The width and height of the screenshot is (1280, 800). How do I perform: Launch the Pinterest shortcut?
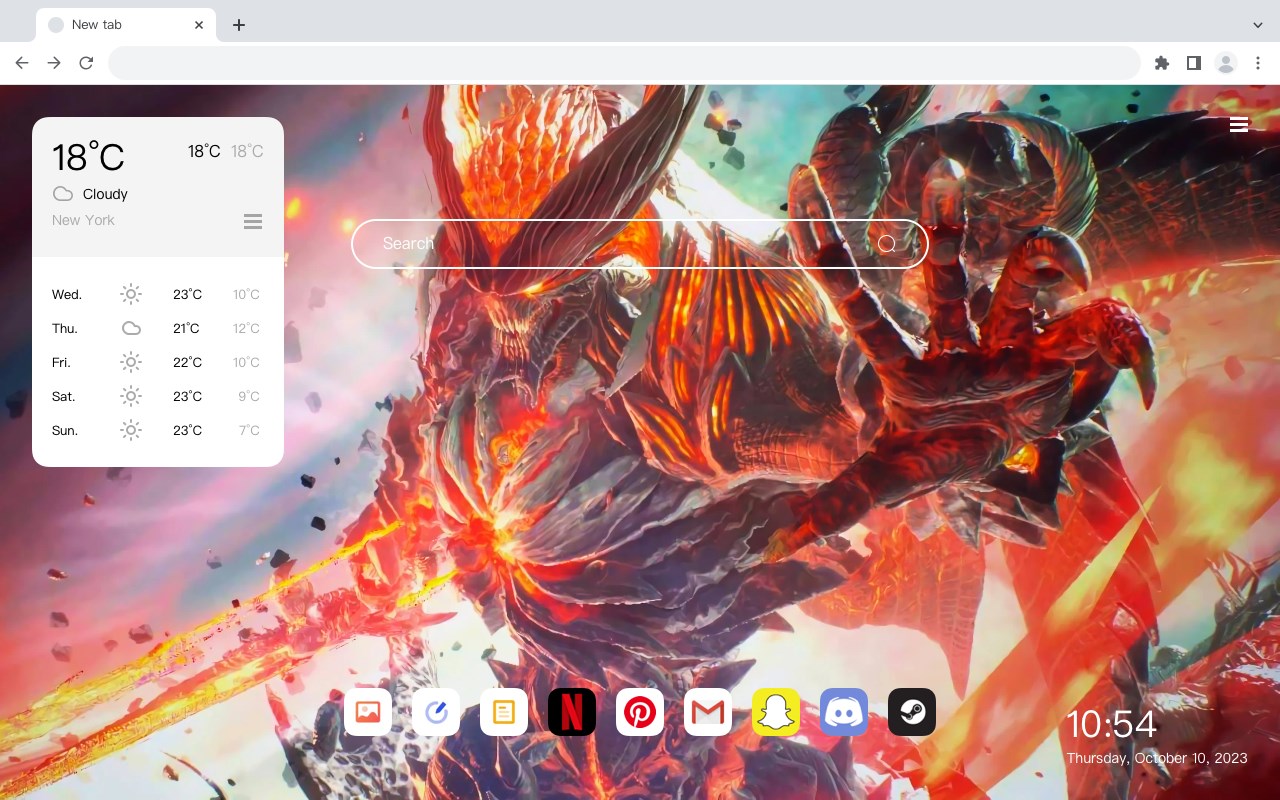(640, 712)
